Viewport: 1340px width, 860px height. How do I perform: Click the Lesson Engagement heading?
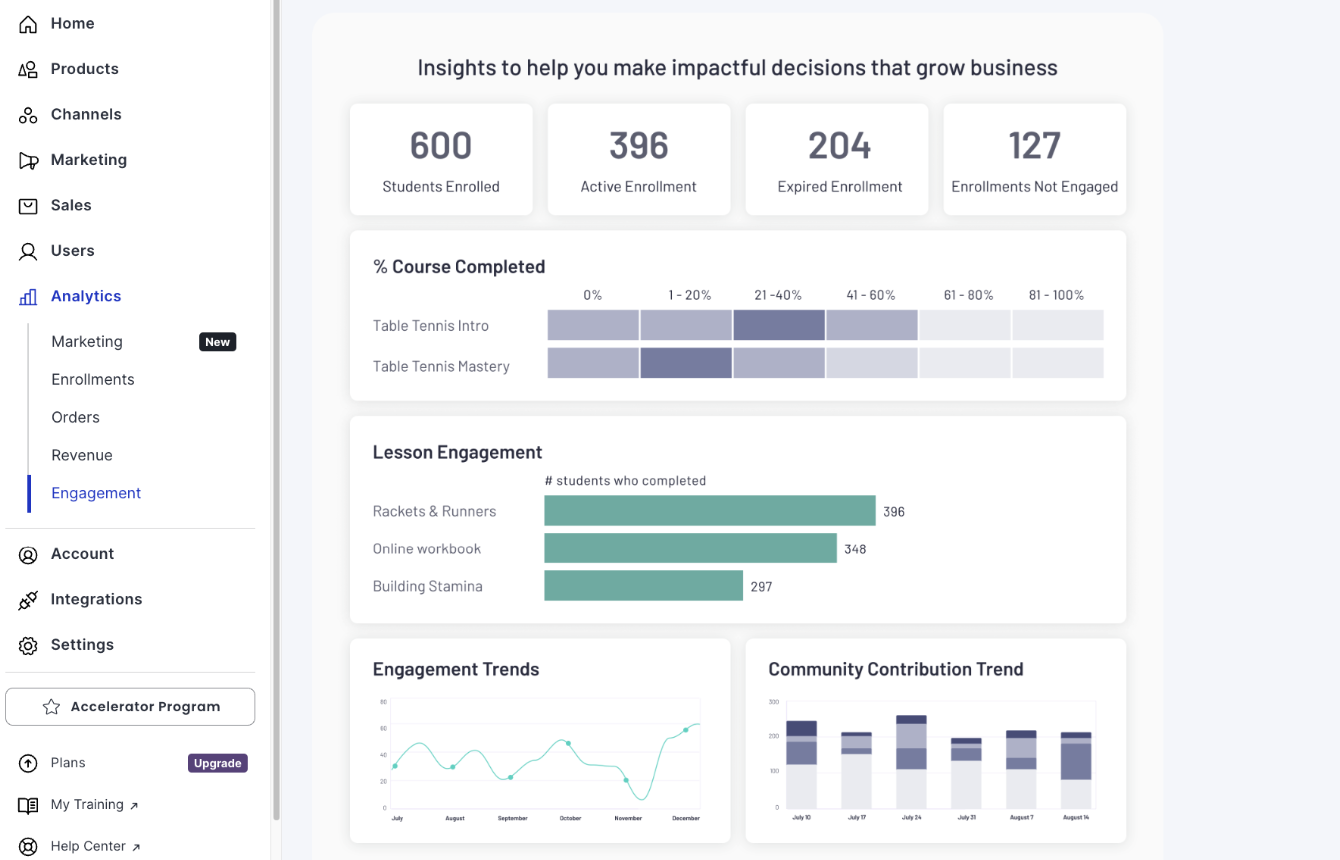click(457, 452)
